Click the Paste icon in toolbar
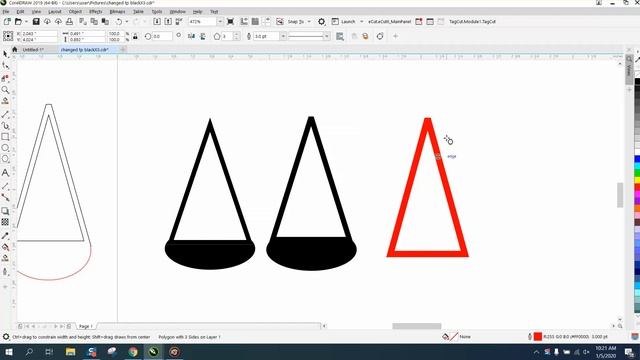The image size is (640, 360). point(105,22)
